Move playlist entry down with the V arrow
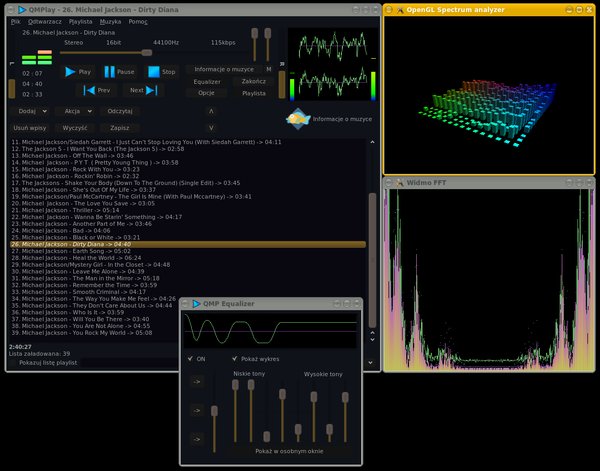600x471 pixels. tap(211, 128)
